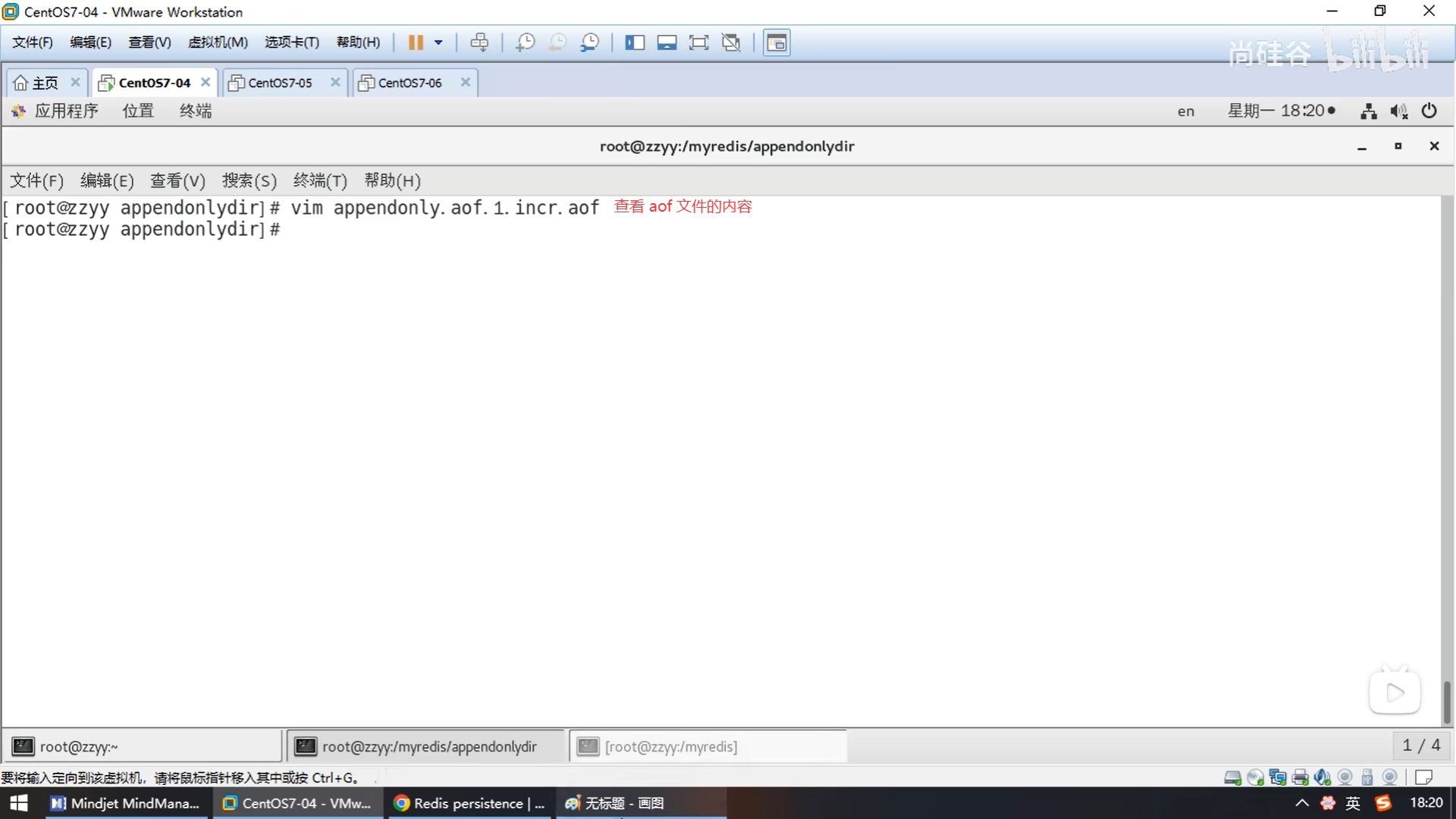Send Ctrl+Alt+Del to the VM

click(479, 42)
